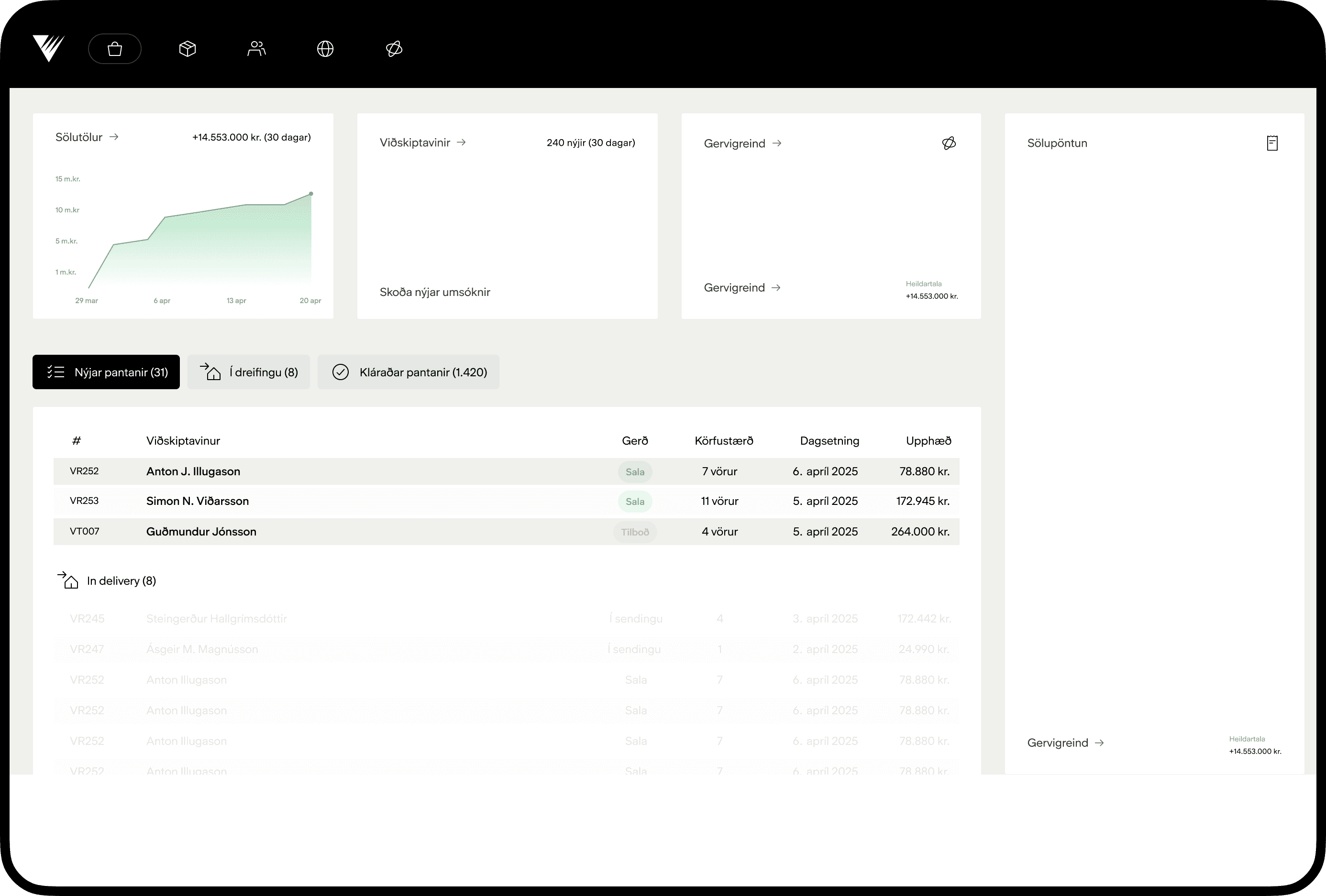
Task: Click the AI orbit icon in top nav
Action: click(394, 49)
